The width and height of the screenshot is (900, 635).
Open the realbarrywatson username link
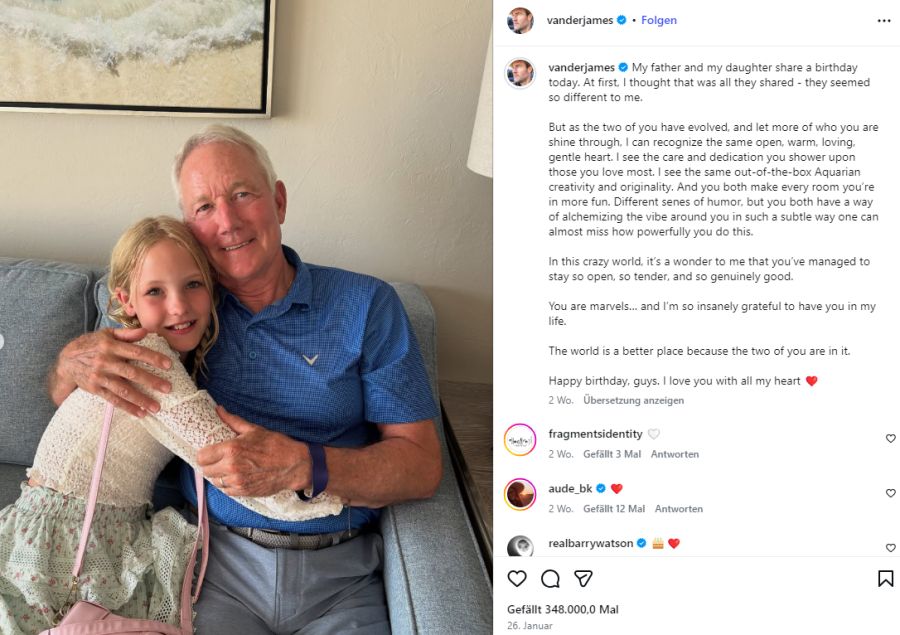pos(590,543)
